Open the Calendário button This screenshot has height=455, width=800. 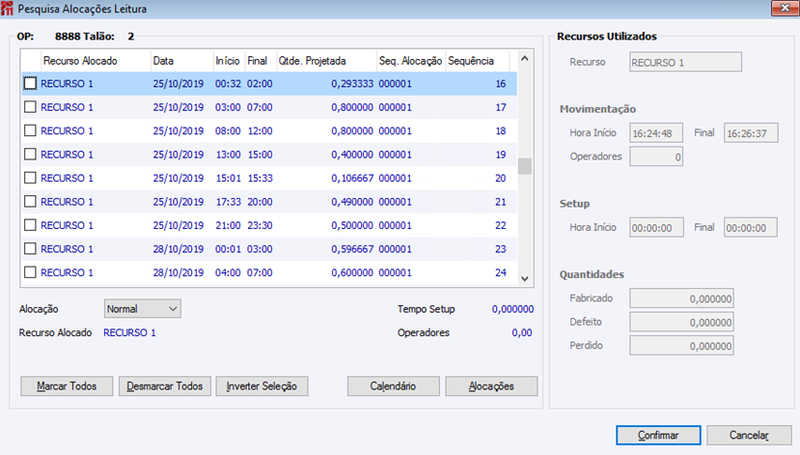tap(393, 386)
